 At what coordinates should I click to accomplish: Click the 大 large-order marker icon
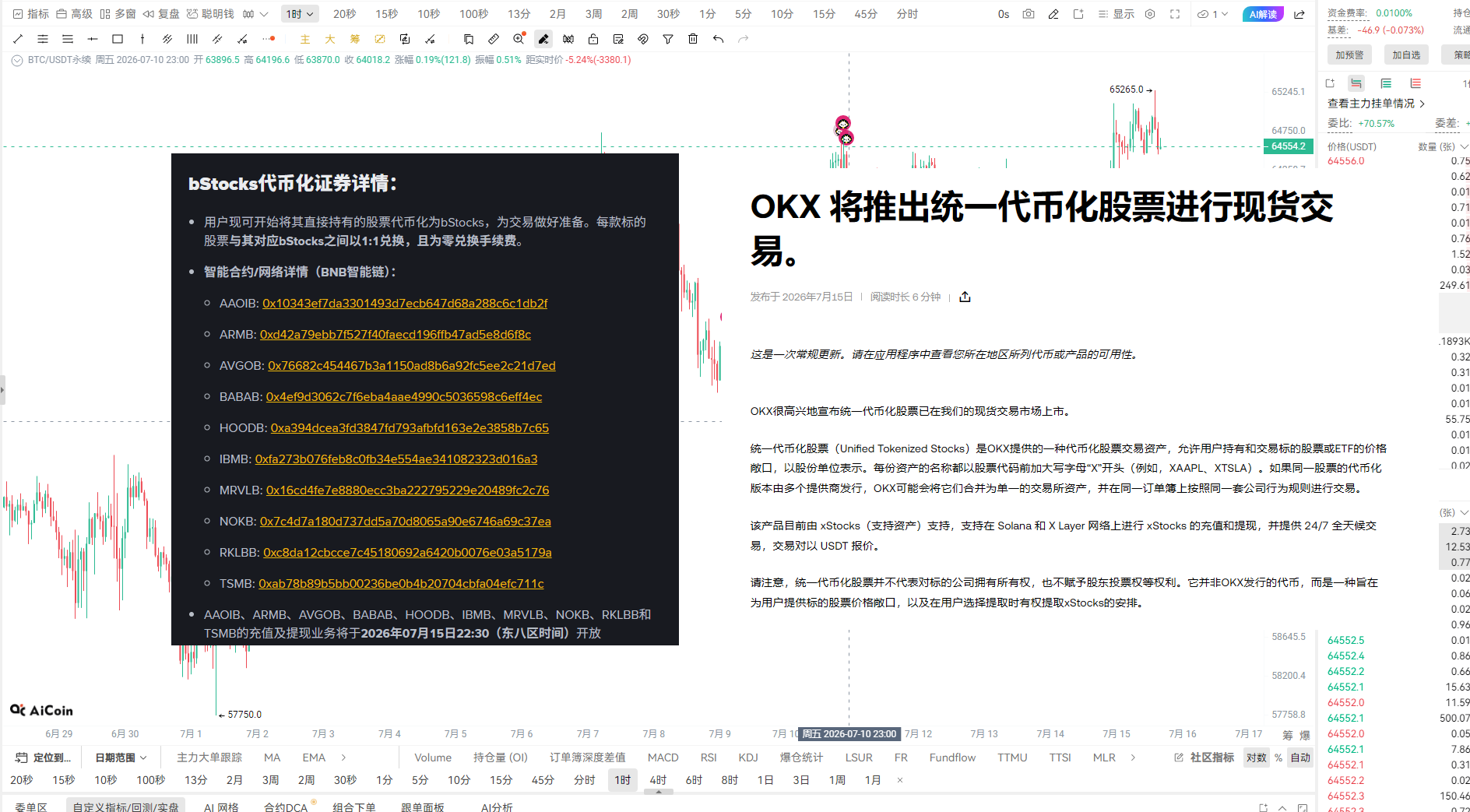[330, 39]
